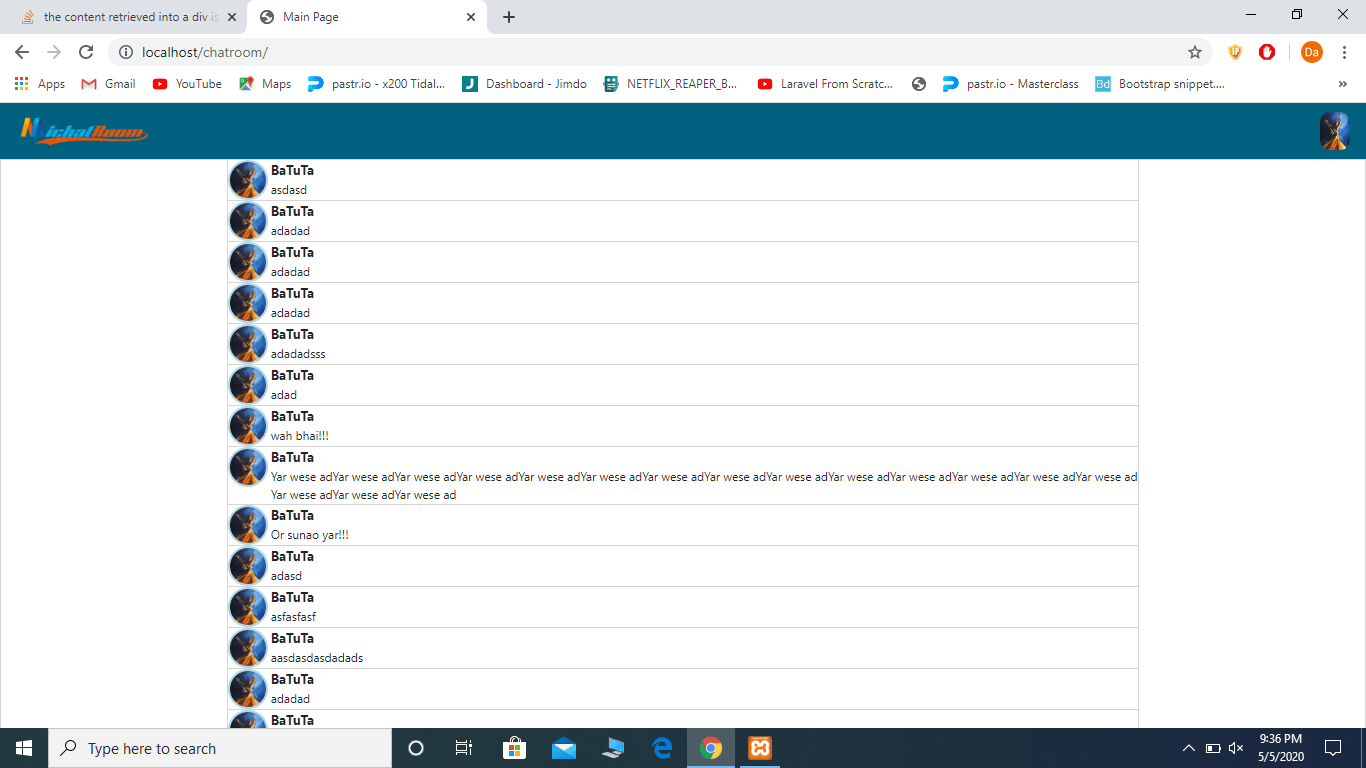Click BaTuTa's avatar beside the 'wah bhai!!!' message

click(247, 425)
